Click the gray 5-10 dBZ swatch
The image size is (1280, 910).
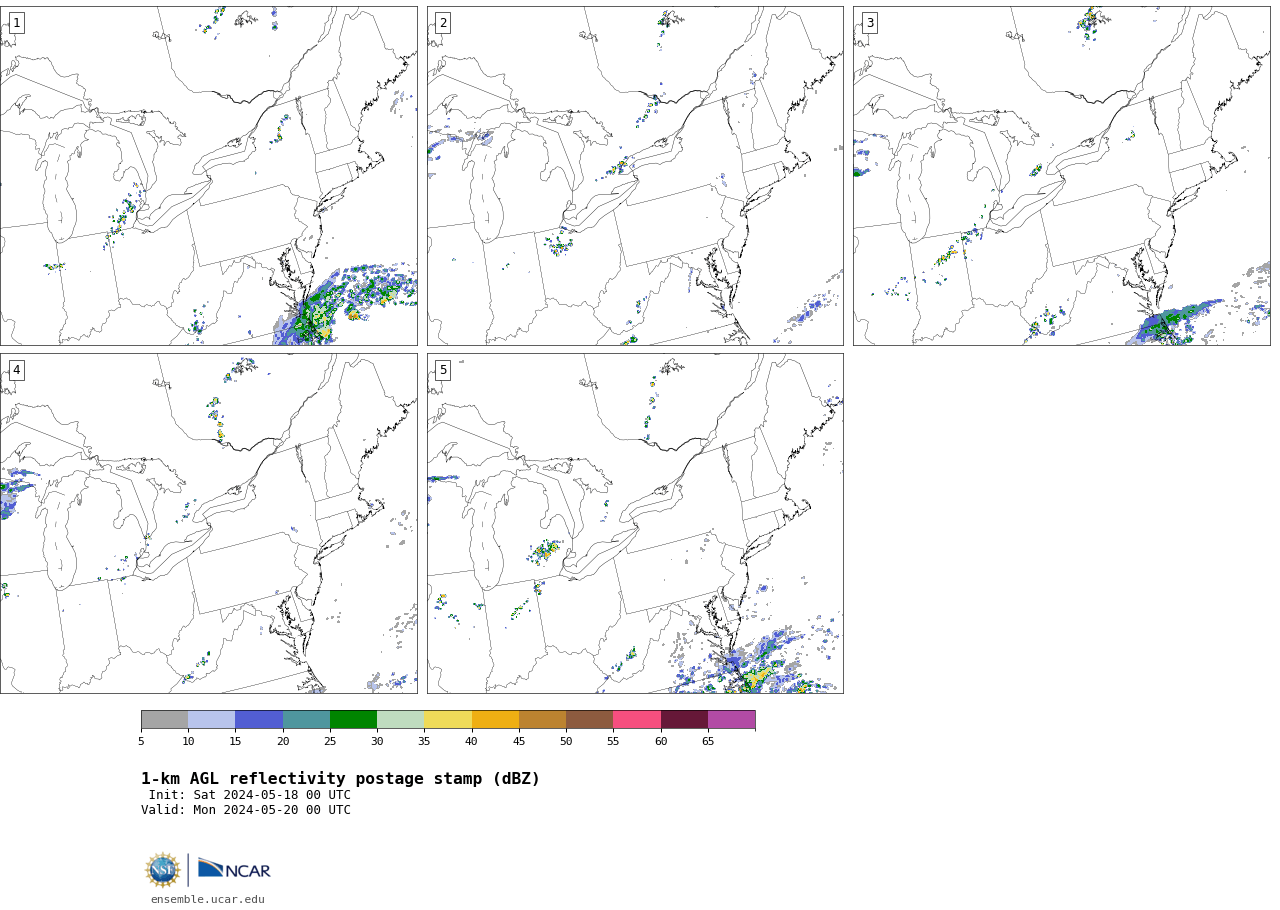pyautogui.click(x=165, y=720)
